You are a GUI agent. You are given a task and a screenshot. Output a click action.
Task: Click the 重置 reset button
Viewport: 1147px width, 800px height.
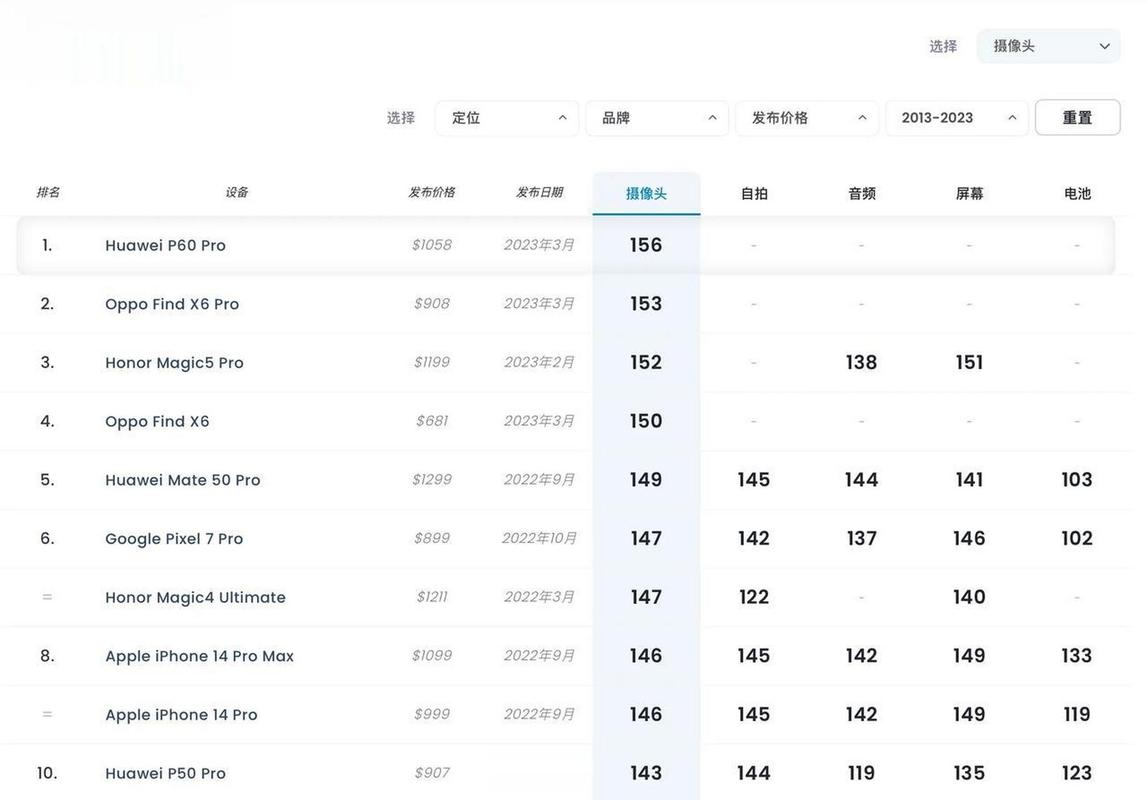pos(1077,118)
